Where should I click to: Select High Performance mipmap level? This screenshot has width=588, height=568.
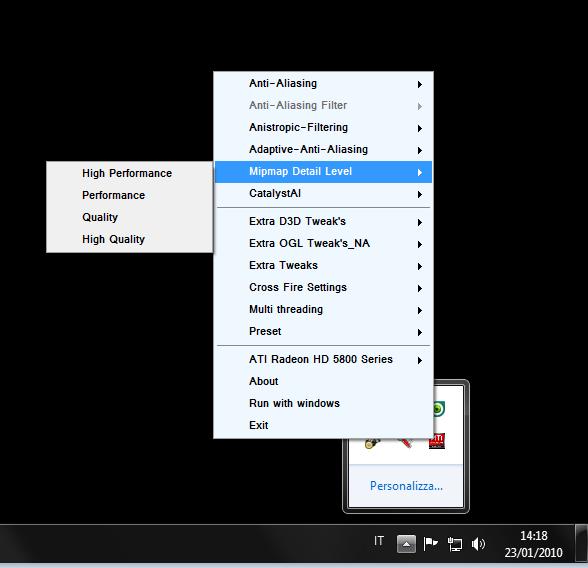(129, 173)
